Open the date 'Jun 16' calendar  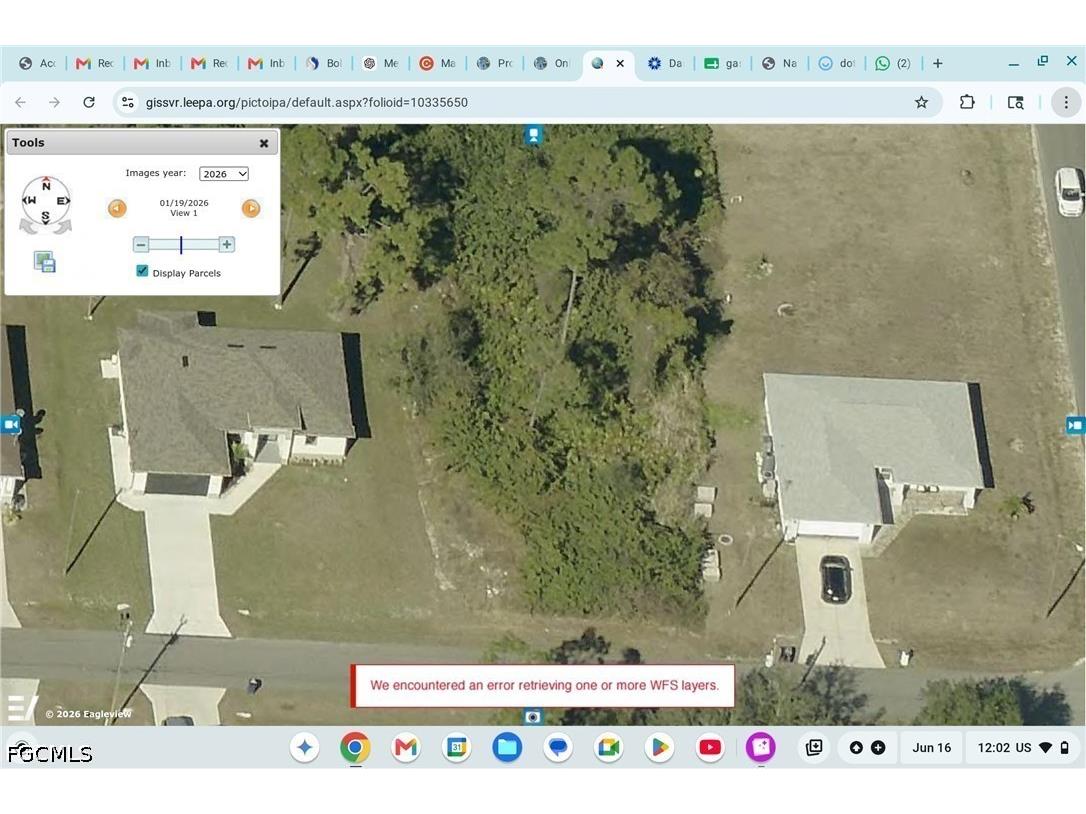pos(932,747)
